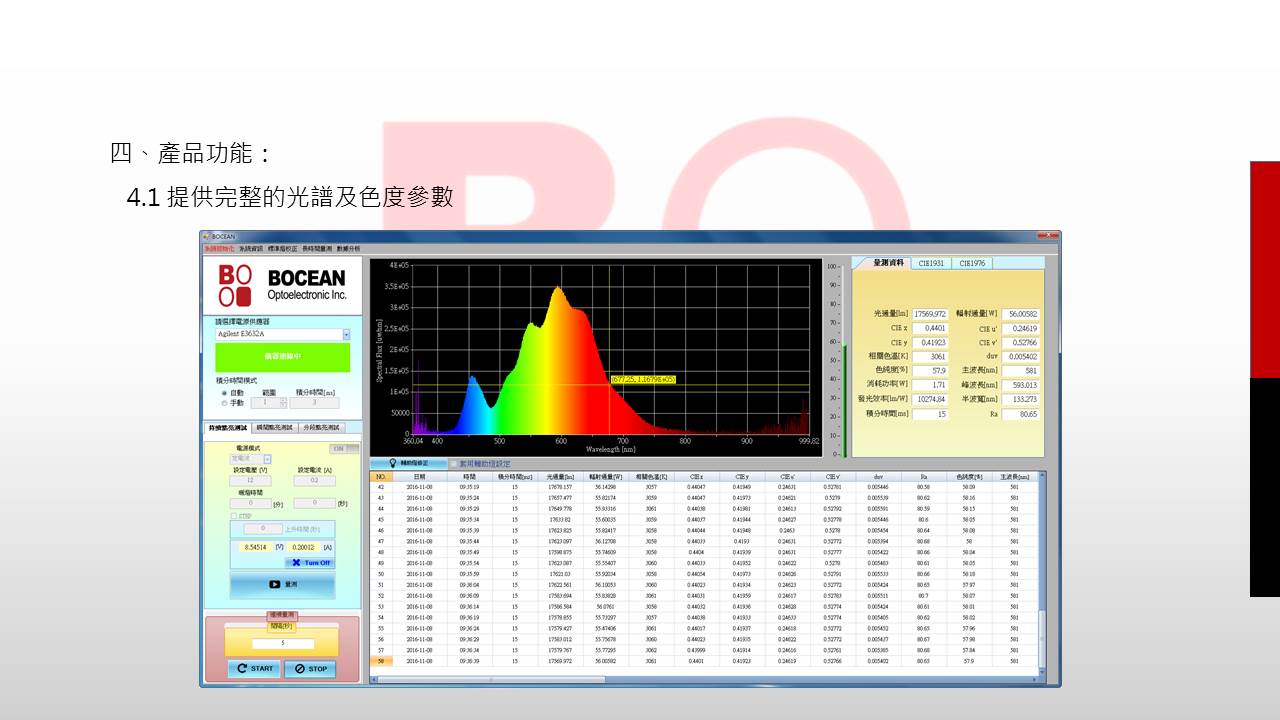The width and height of the screenshot is (1280, 720).
Task: Enable the 套用輔助燈設定 checkbox
Action: [453, 464]
